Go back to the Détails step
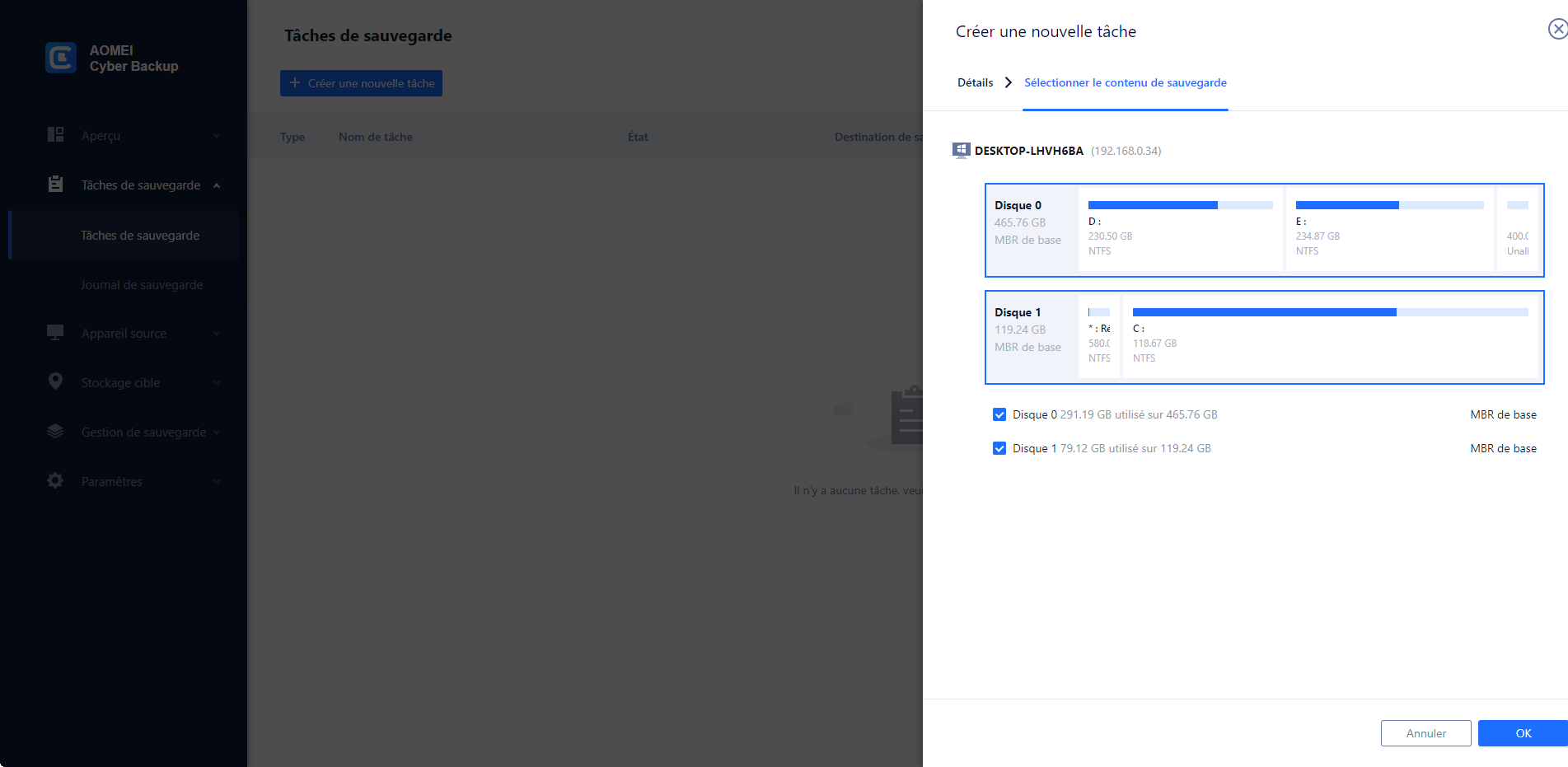Image resolution: width=1568 pixels, height=767 pixels. (x=975, y=82)
